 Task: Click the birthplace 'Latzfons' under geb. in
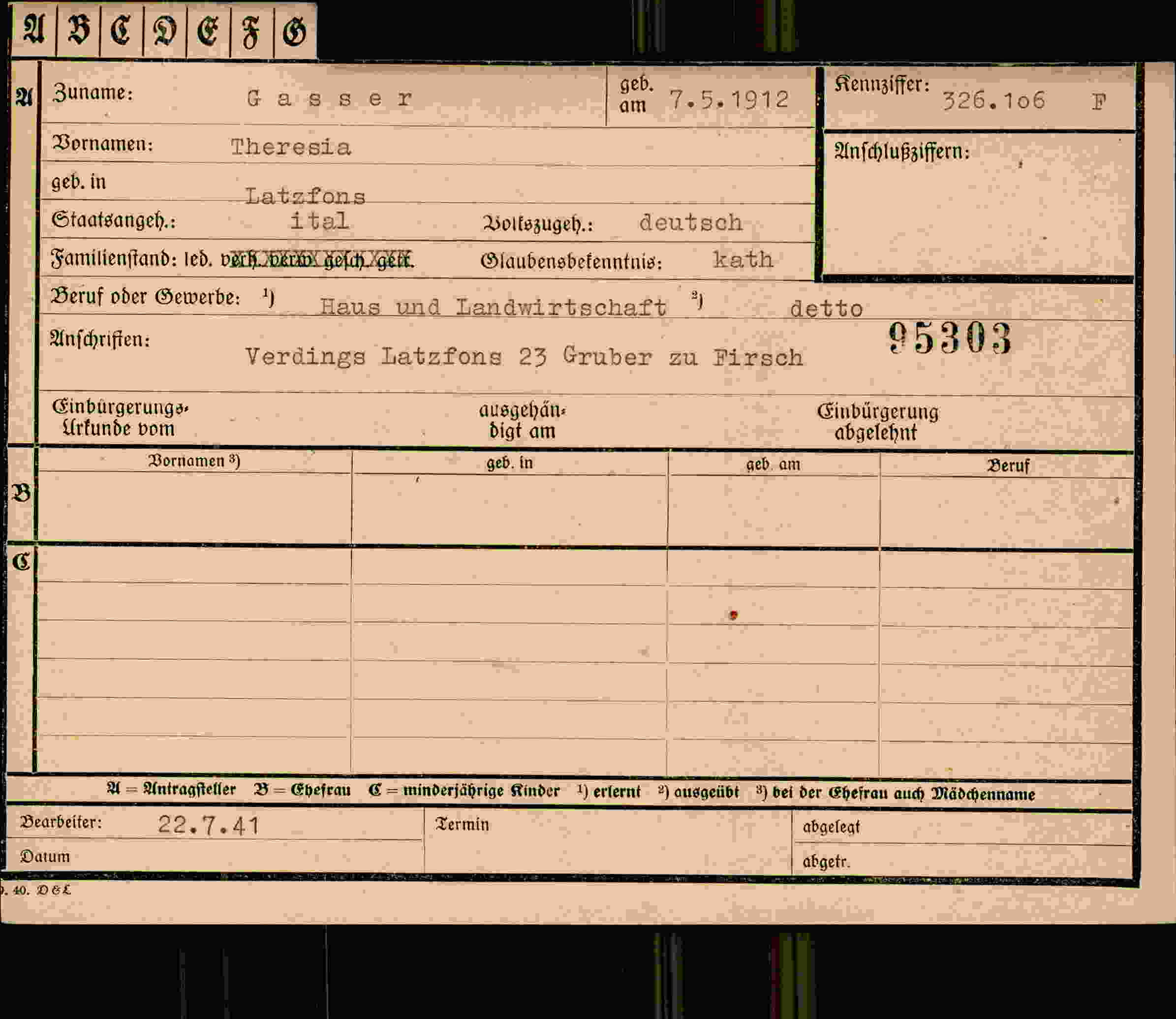click(x=306, y=196)
